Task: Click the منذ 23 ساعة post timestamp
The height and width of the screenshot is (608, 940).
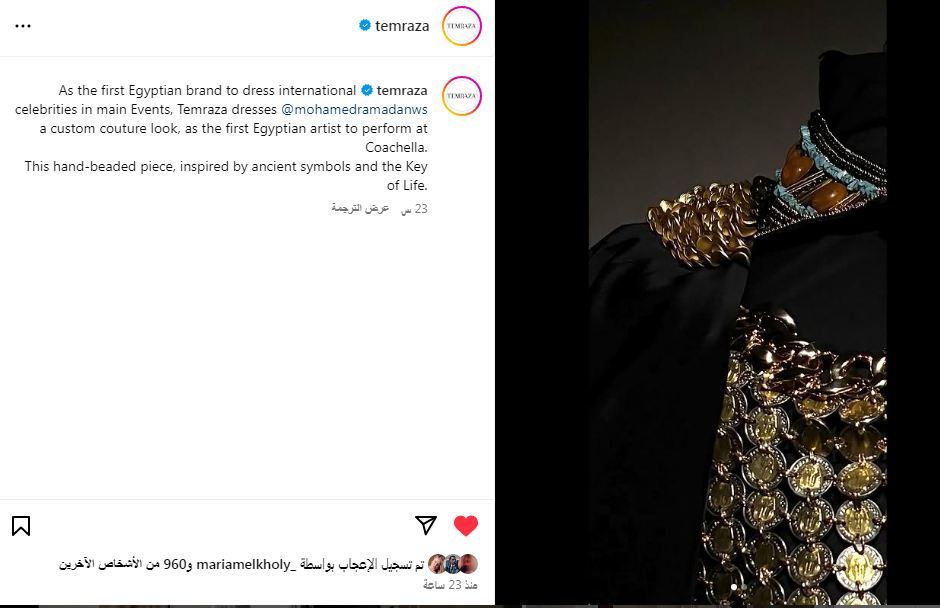Action: coord(450,585)
